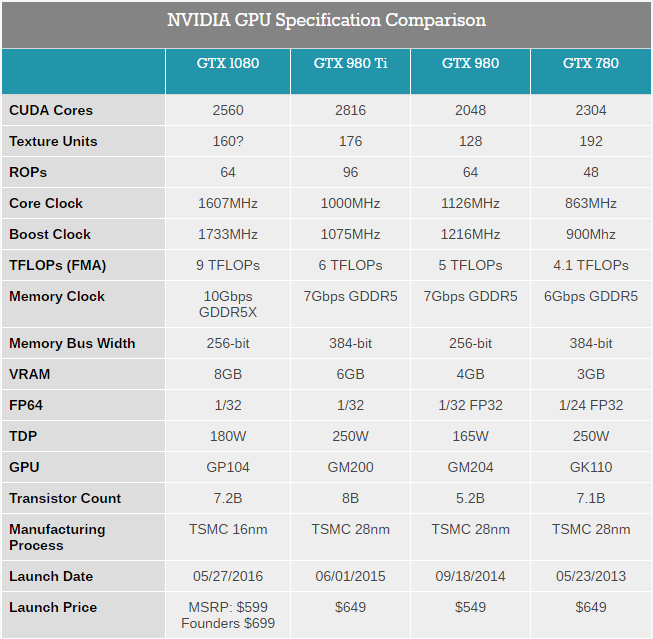Click the Boost Clock row label
This screenshot has height=639, width=653.
click(x=50, y=234)
